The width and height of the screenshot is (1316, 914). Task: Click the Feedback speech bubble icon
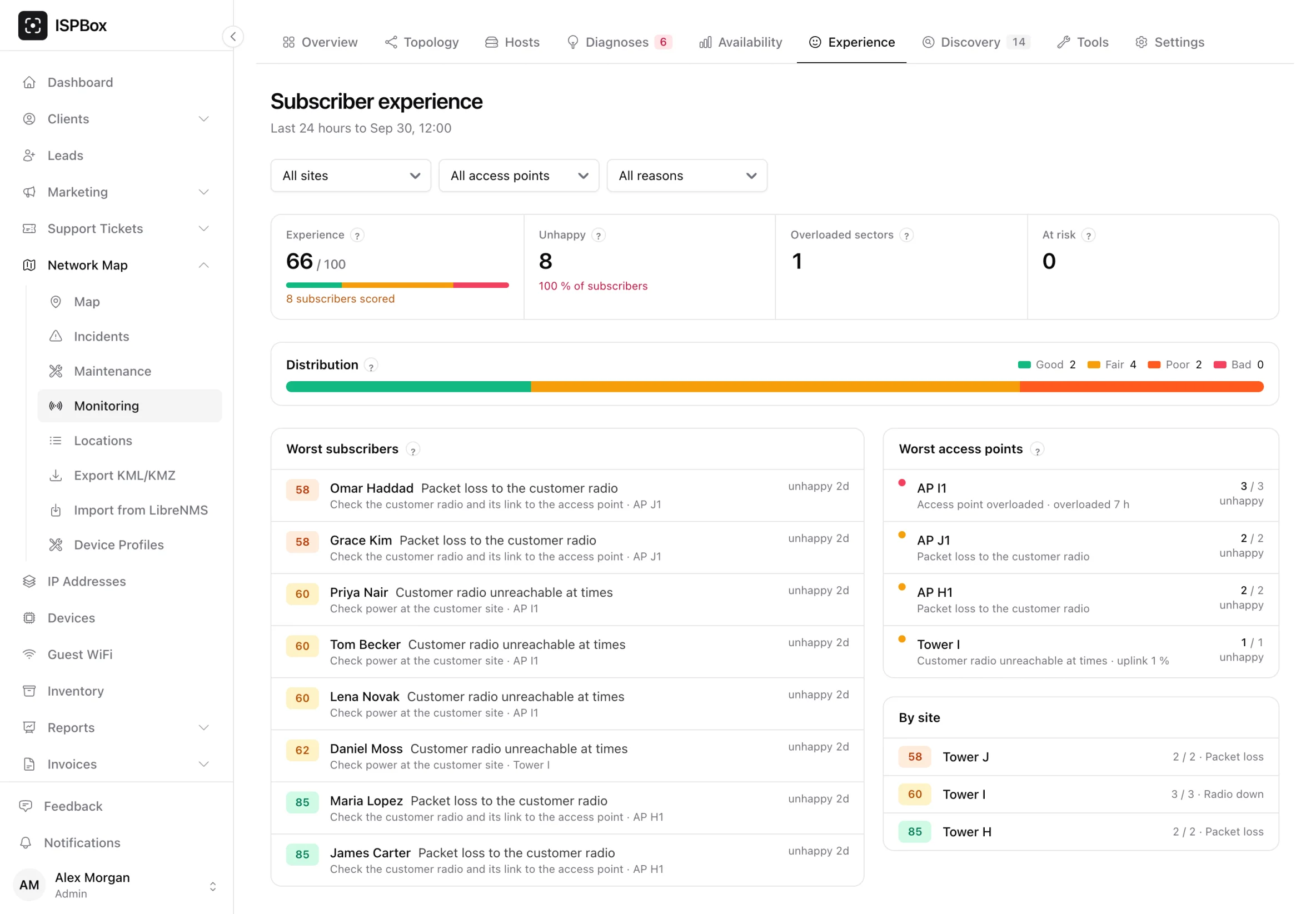pyautogui.click(x=26, y=806)
